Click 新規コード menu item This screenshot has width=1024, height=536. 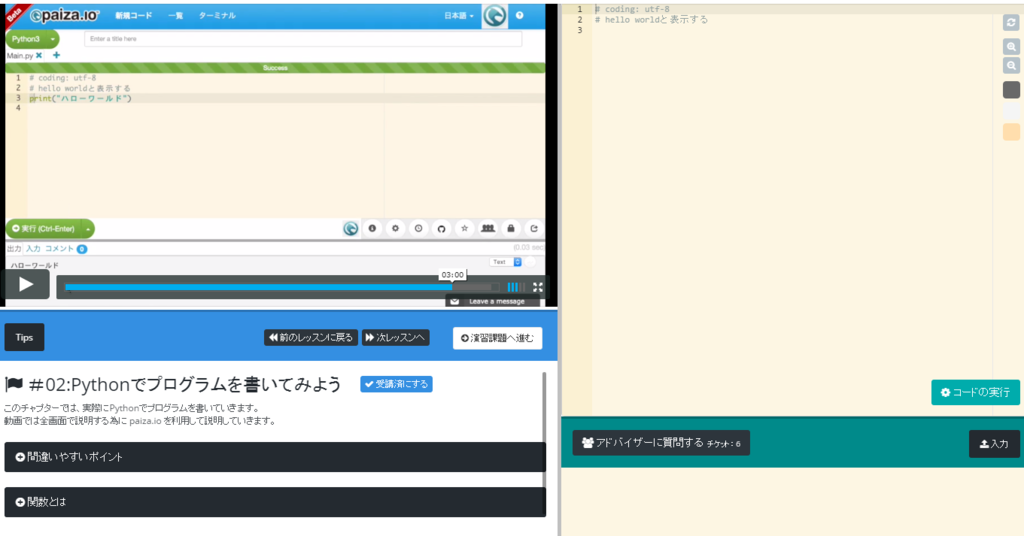pos(134,16)
